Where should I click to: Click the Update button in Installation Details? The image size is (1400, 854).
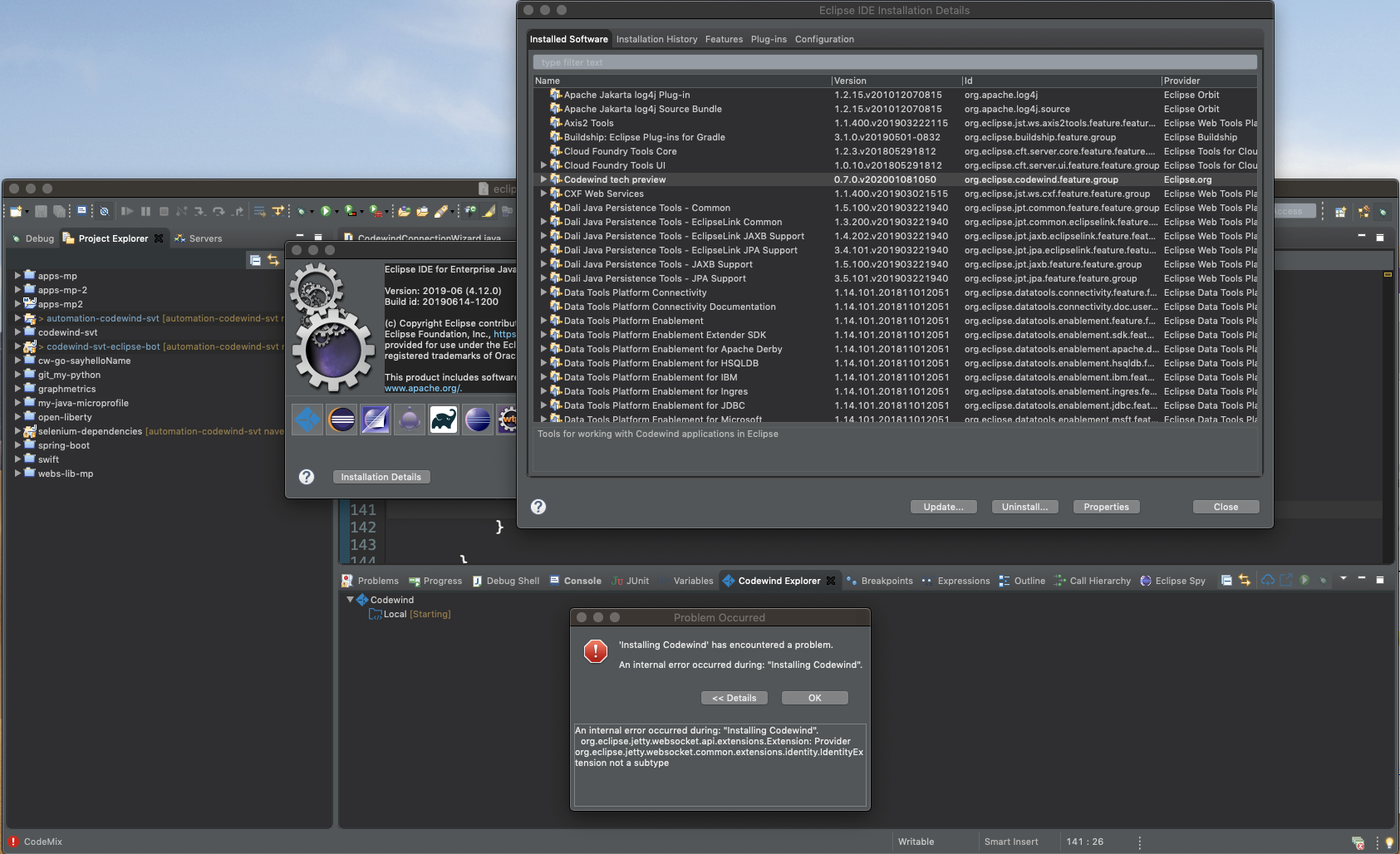[943, 507]
